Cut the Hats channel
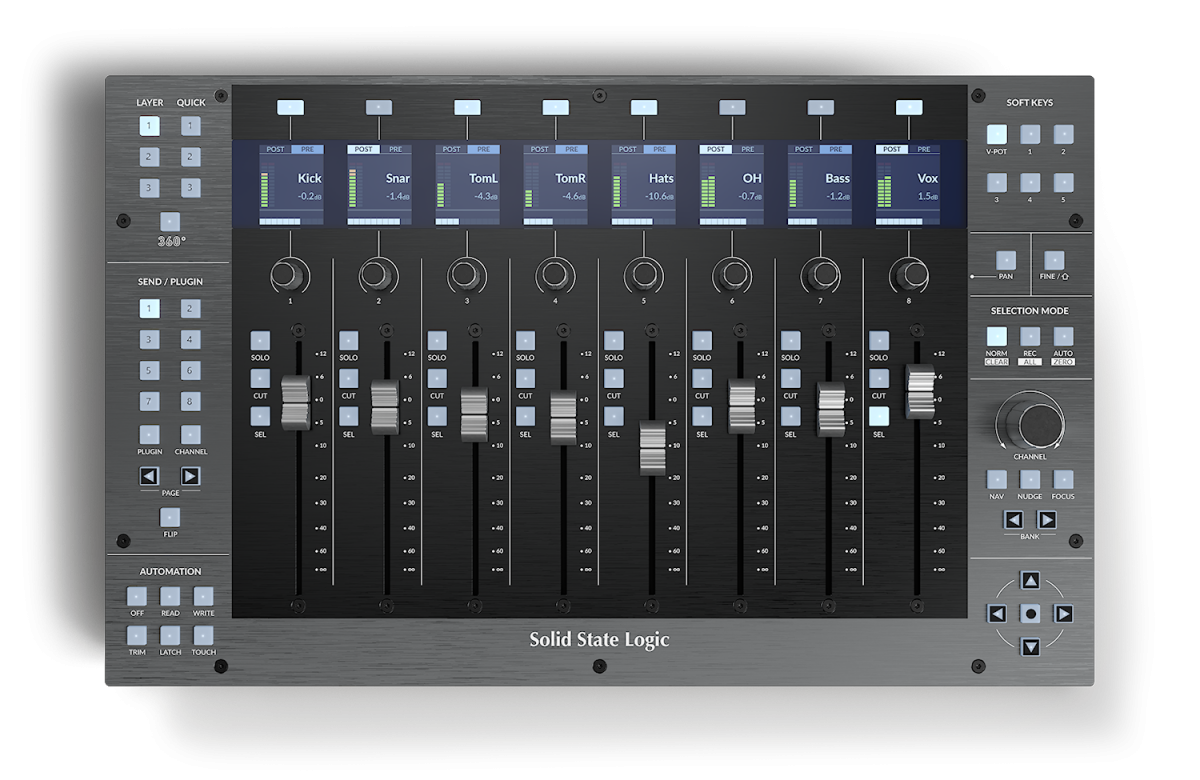This screenshot has width=1200, height=780. (614, 379)
